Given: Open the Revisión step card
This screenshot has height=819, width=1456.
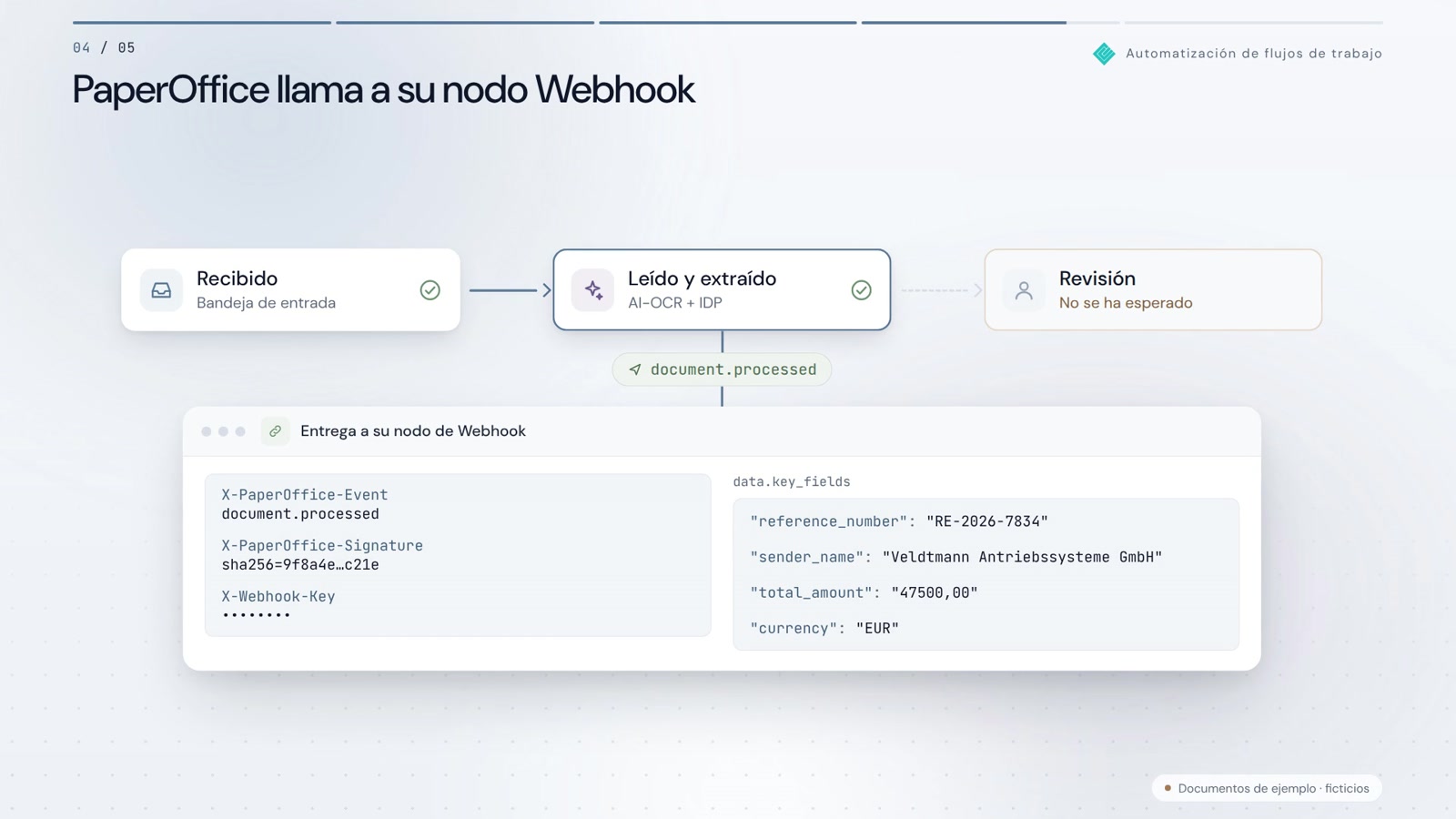Looking at the screenshot, I should (1153, 290).
